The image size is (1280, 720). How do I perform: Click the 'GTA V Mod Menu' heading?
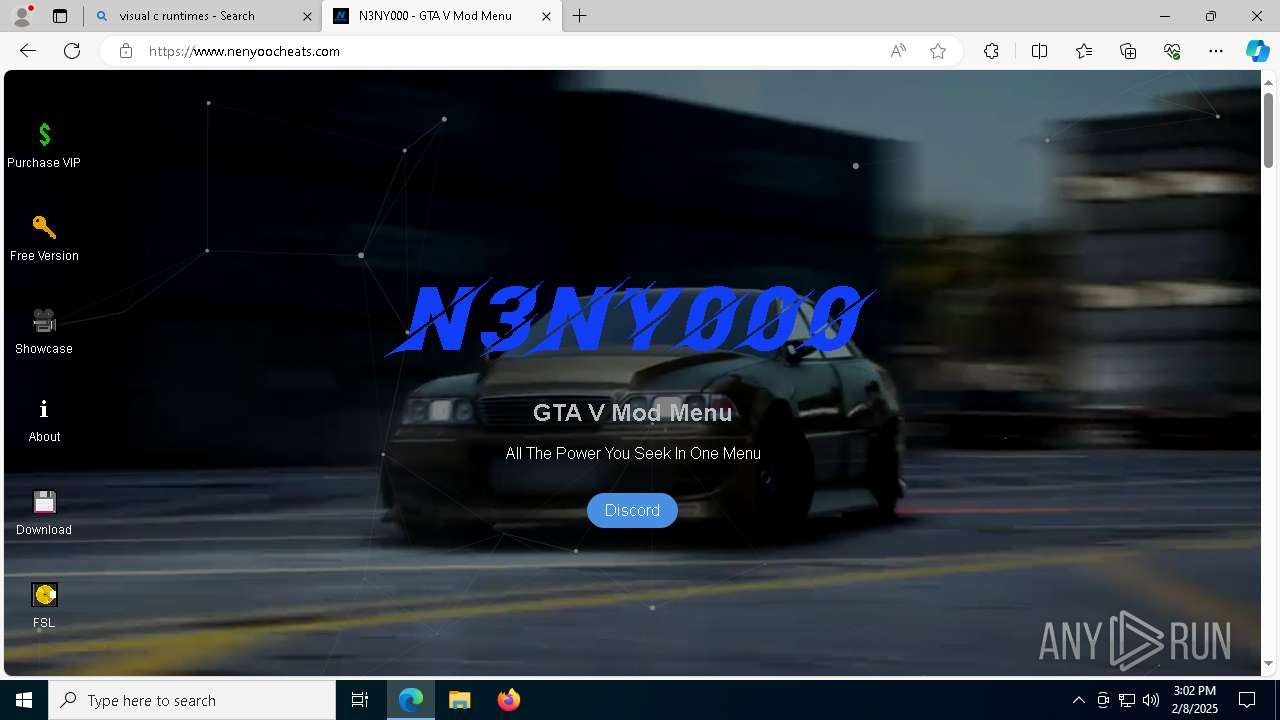click(x=632, y=412)
